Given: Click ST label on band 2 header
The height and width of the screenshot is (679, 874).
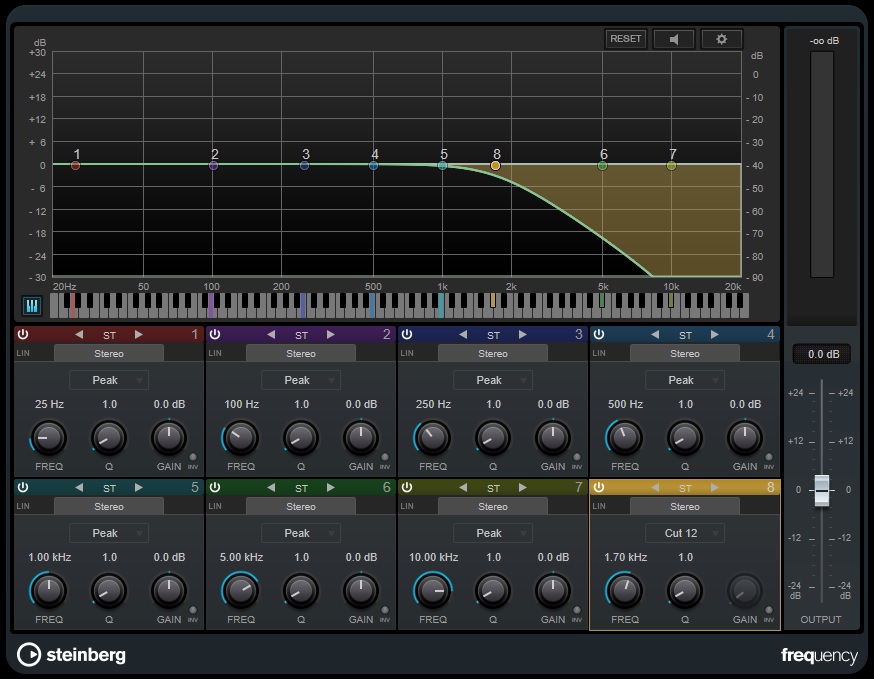Looking at the screenshot, I should coord(301,335).
